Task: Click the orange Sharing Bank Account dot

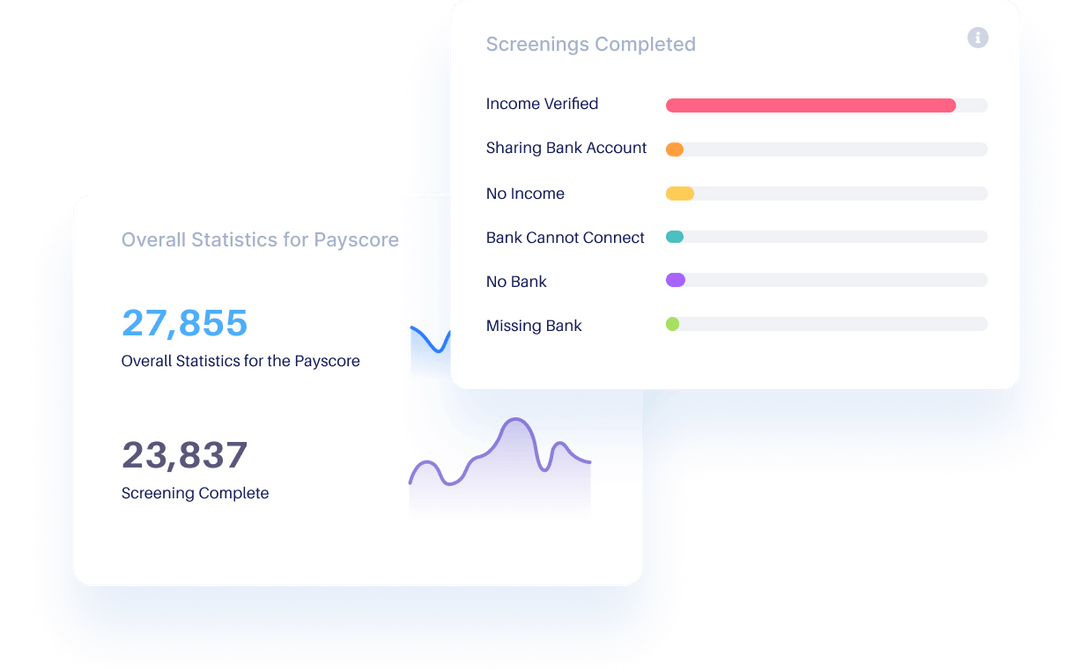Action: click(x=676, y=149)
